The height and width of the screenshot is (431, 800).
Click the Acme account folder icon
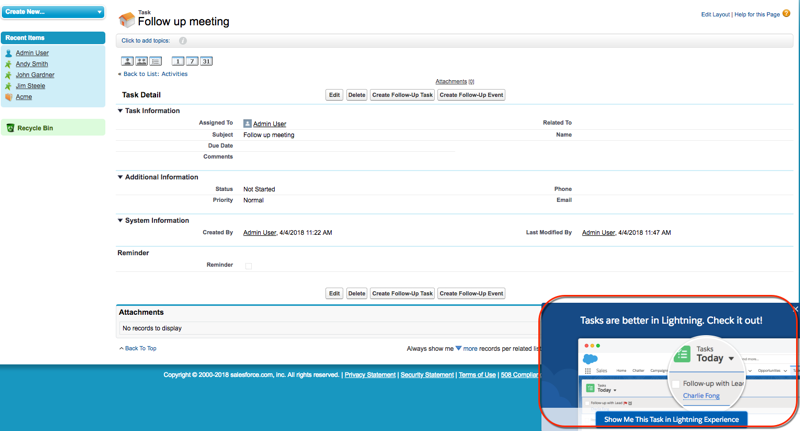pos(8,97)
